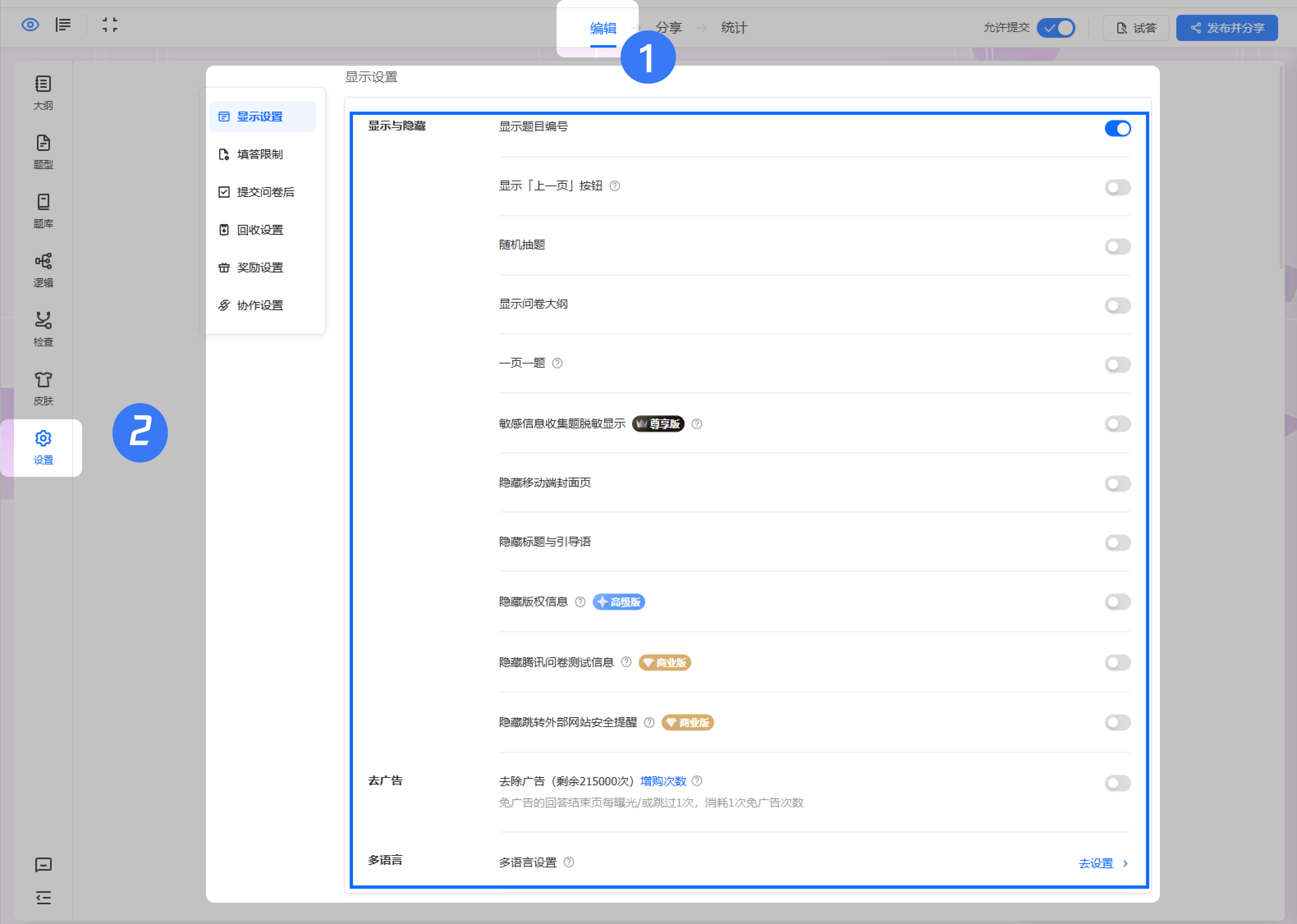The image size is (1297, 924).
Task: Open the 增购次数 link
Action: (x=663, y=781)
